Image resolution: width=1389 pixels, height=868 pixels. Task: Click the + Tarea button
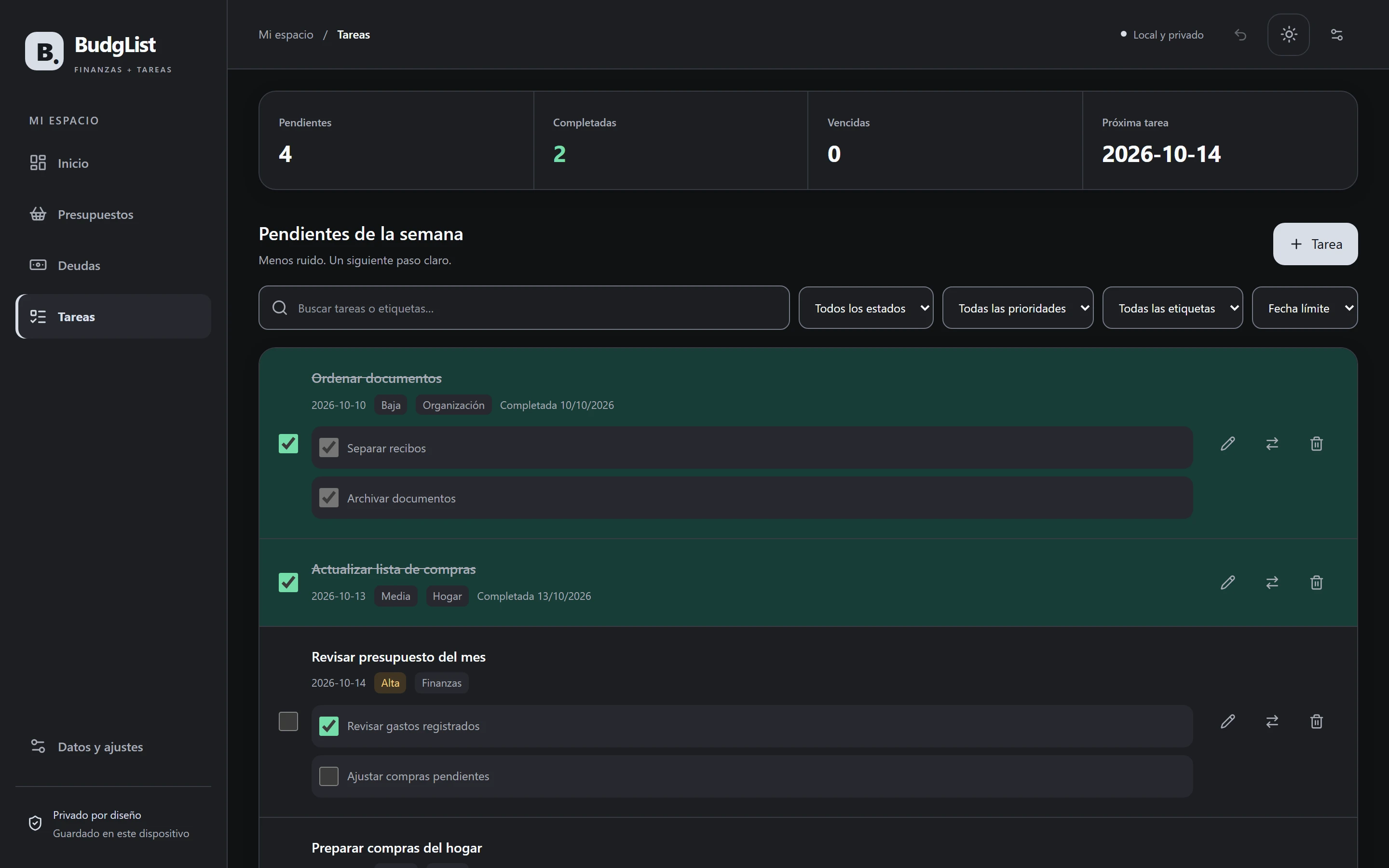tap(1316, 244)
